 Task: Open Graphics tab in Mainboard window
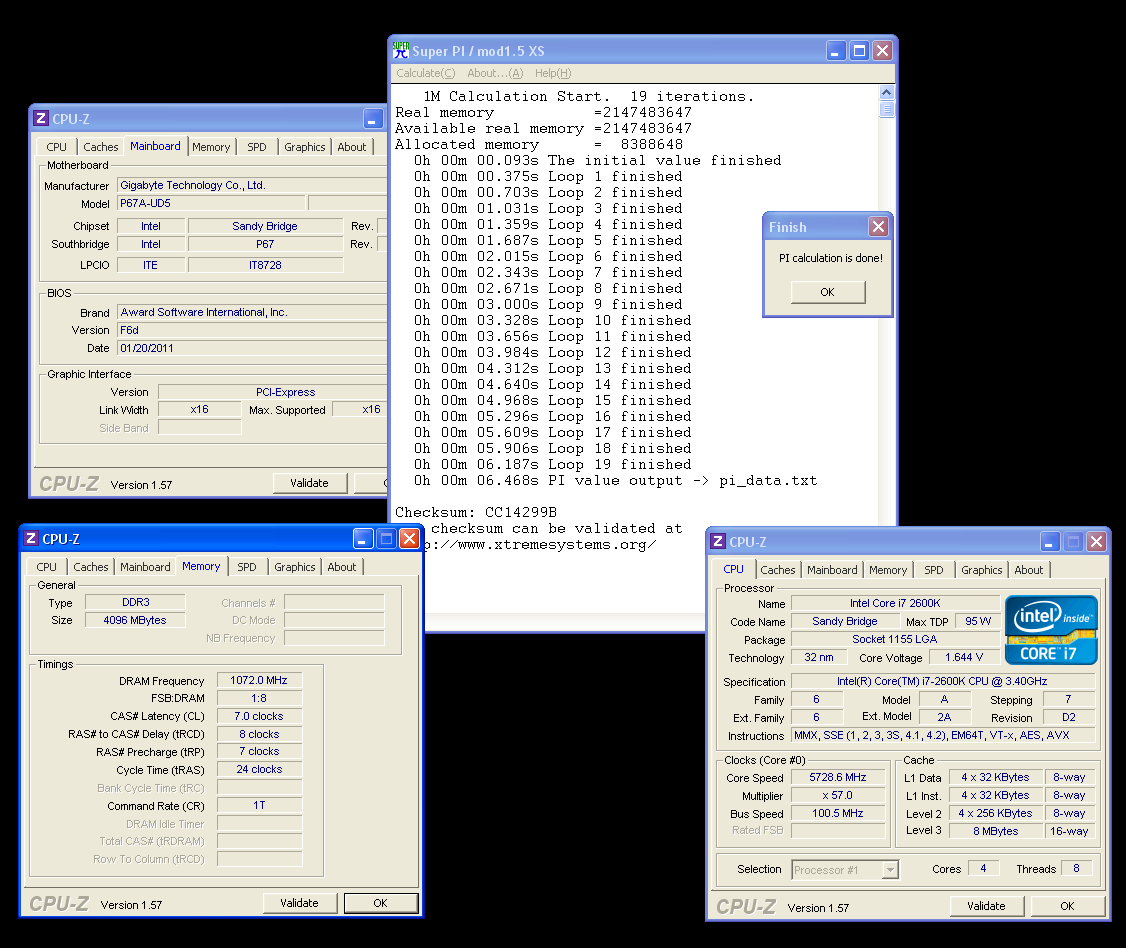(304, 147)
